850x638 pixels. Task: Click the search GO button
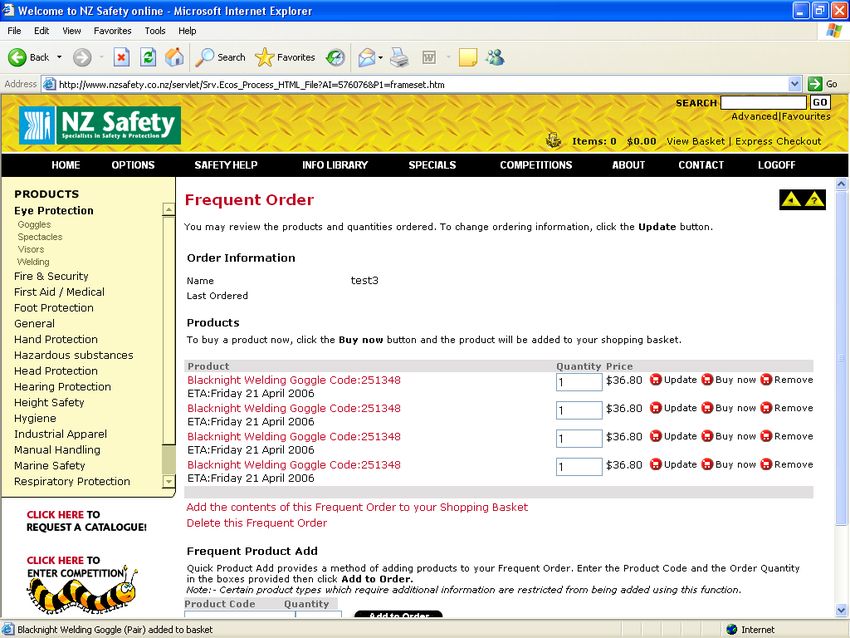(x=820, y=102)
